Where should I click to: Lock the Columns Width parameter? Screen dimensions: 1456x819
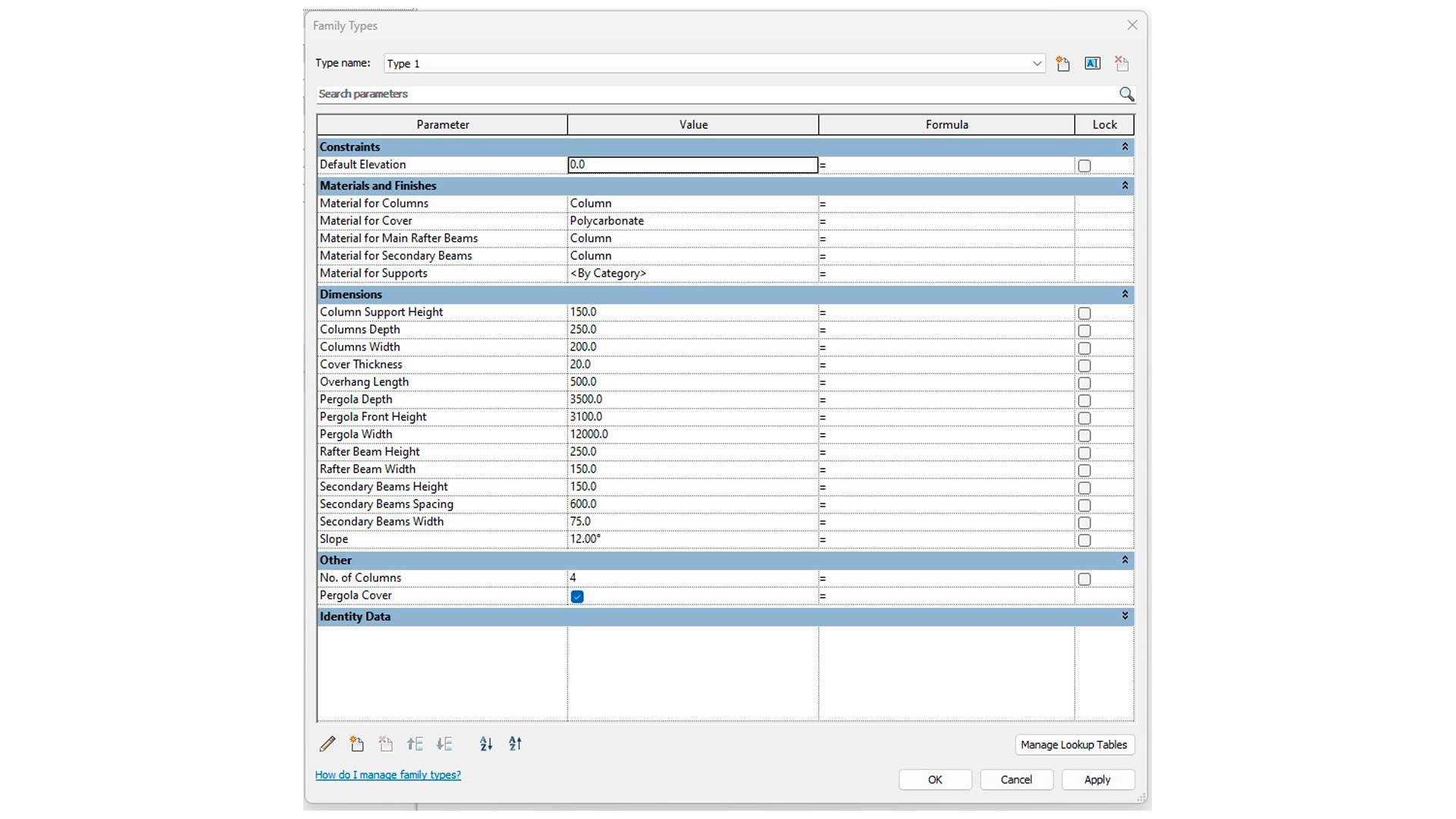[x=1084, y=348]
